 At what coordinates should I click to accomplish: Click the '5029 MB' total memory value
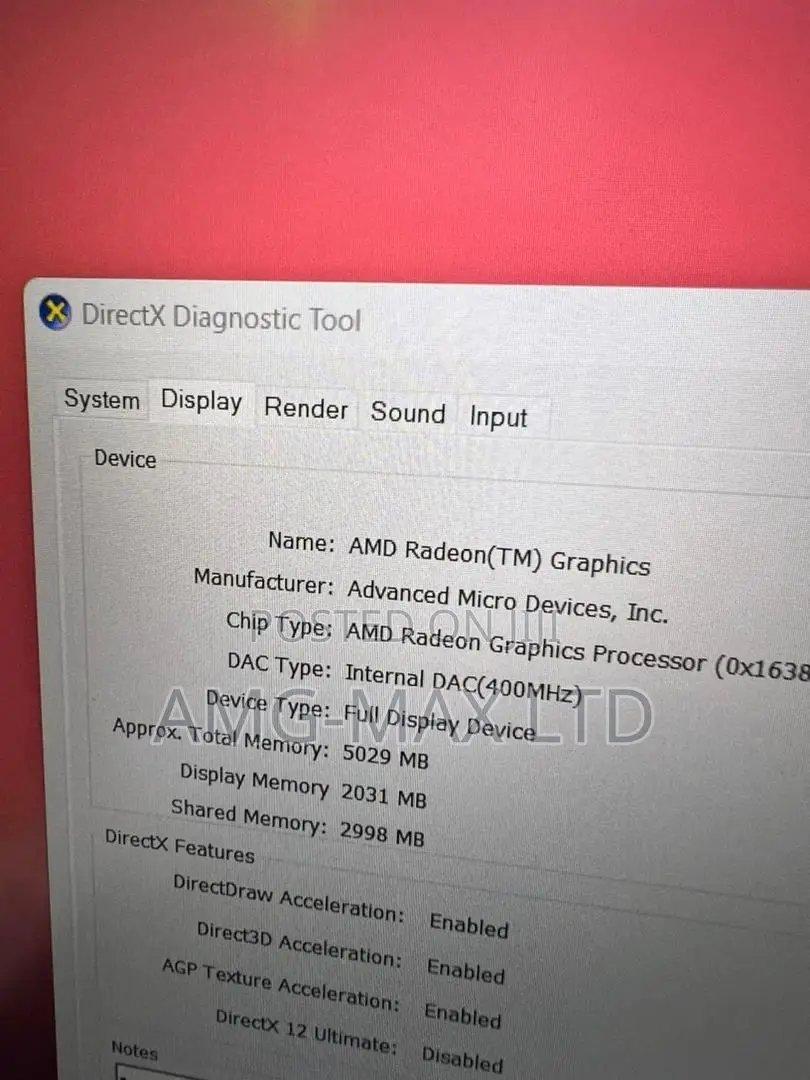385,756
